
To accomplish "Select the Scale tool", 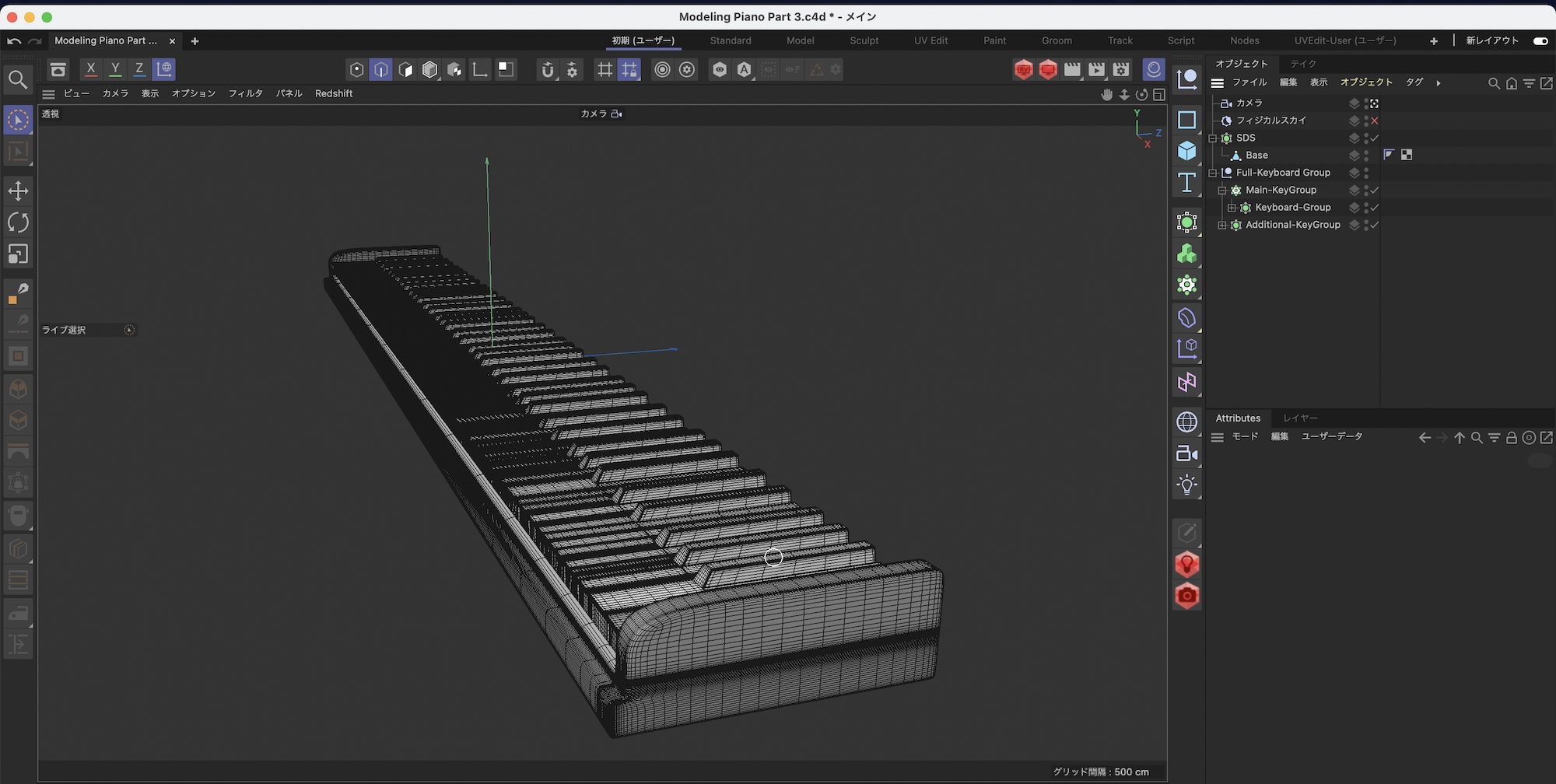I will click(18, 254).
